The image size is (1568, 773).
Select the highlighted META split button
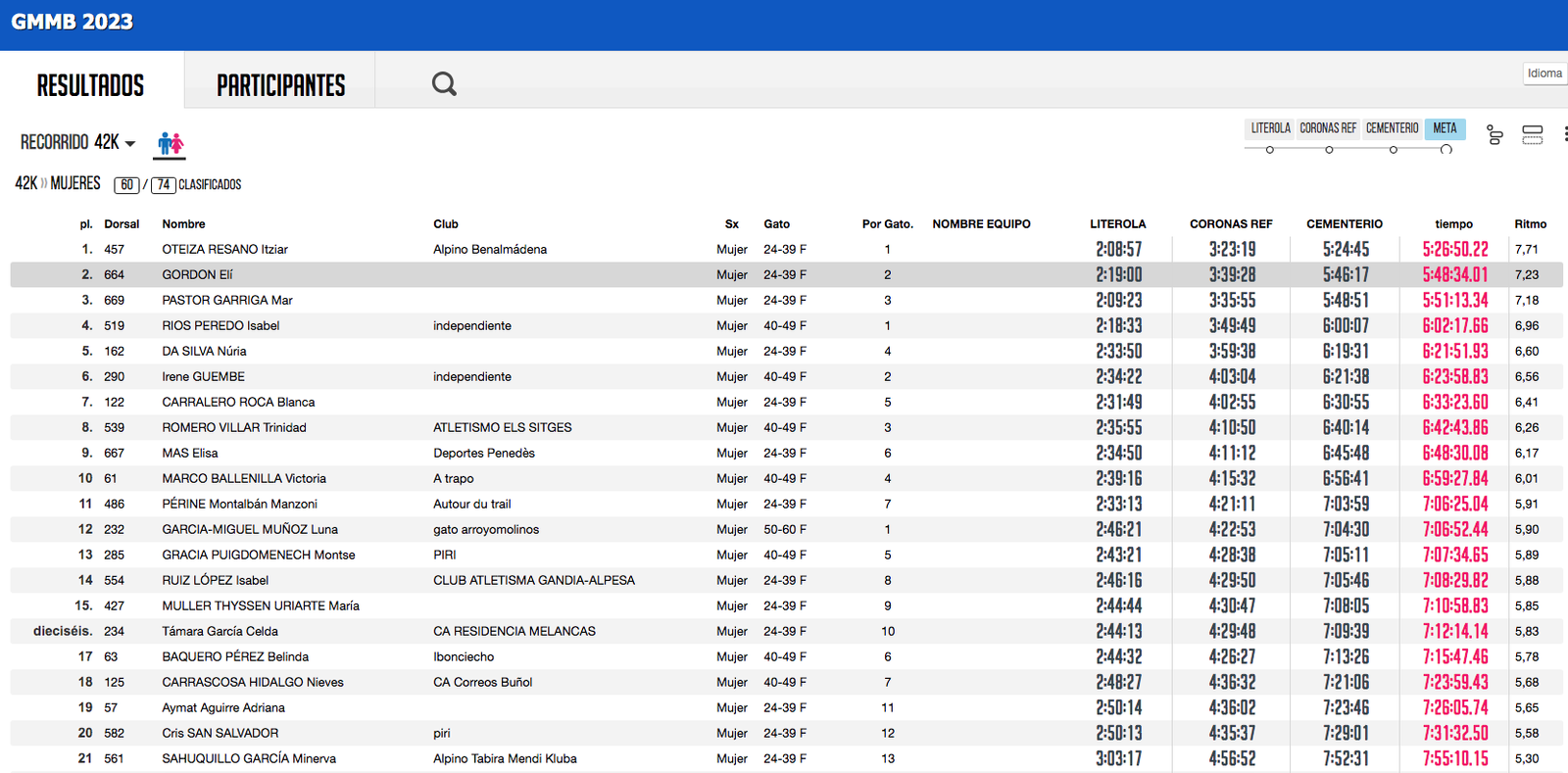point(1445,128)
